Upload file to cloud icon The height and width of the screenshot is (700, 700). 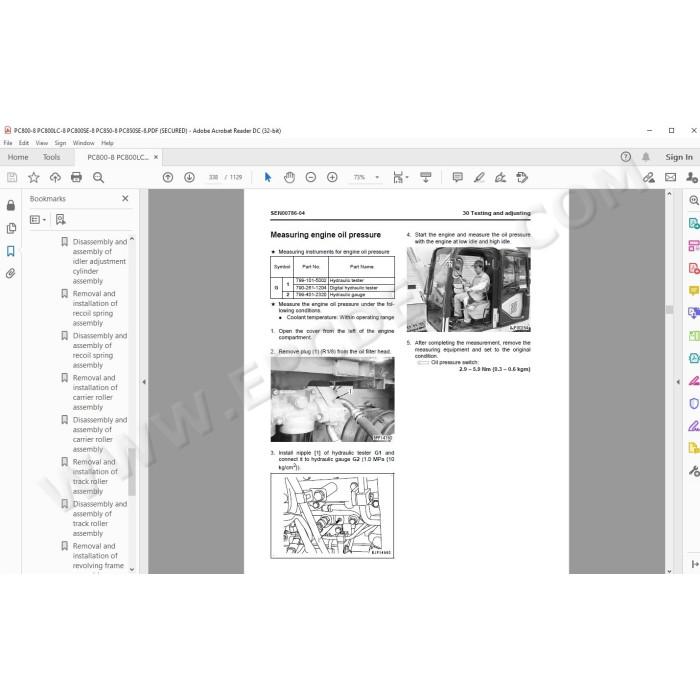[x=55, y=177]
